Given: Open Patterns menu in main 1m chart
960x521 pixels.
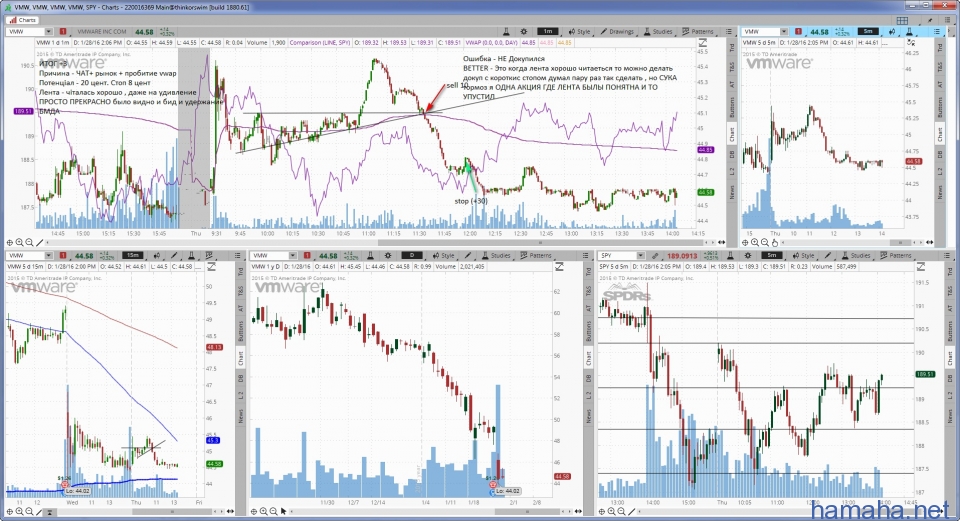Looking at the screenshot, I should 698,32.
